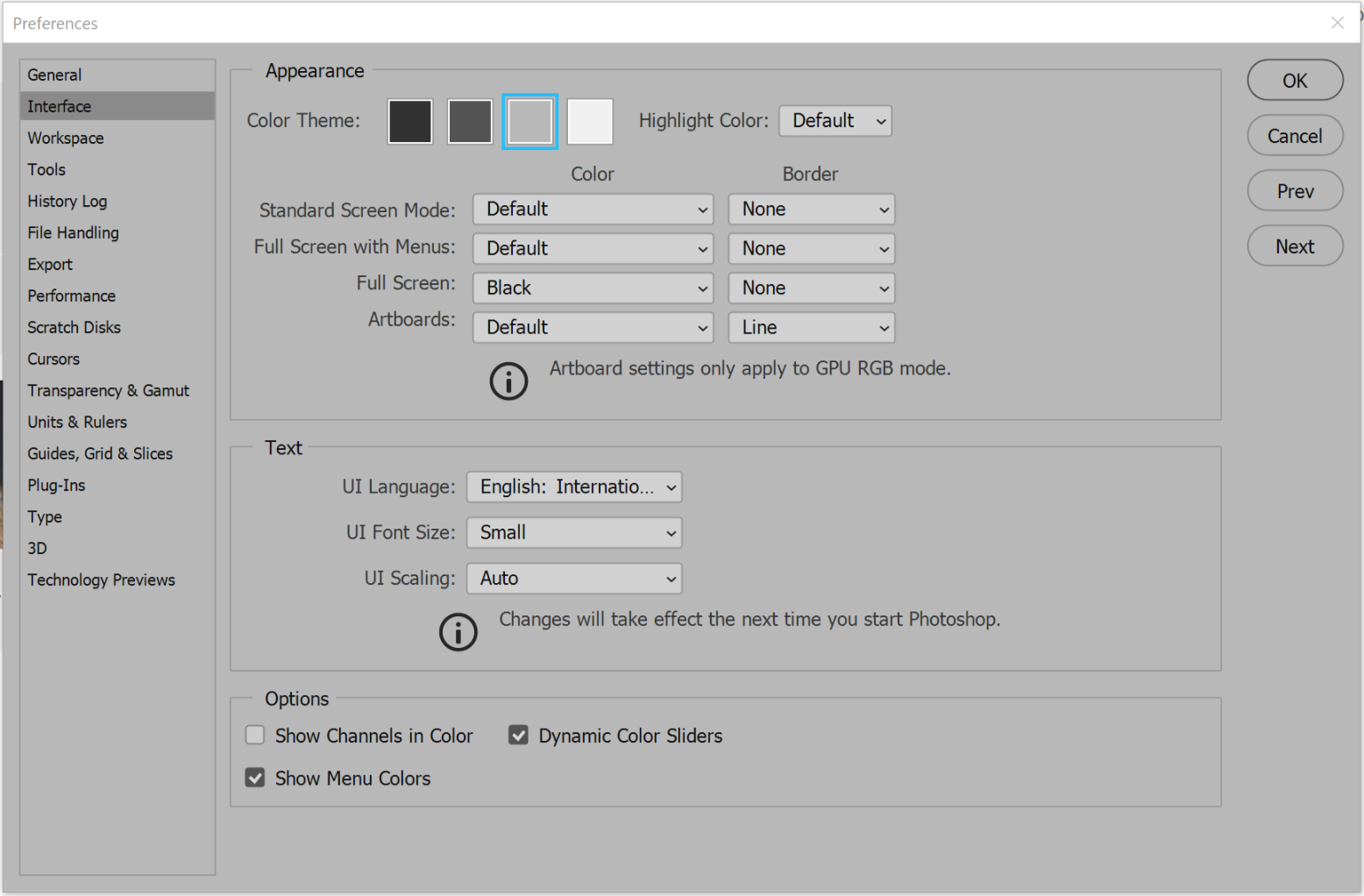Select the Interface preferences category

117,106
